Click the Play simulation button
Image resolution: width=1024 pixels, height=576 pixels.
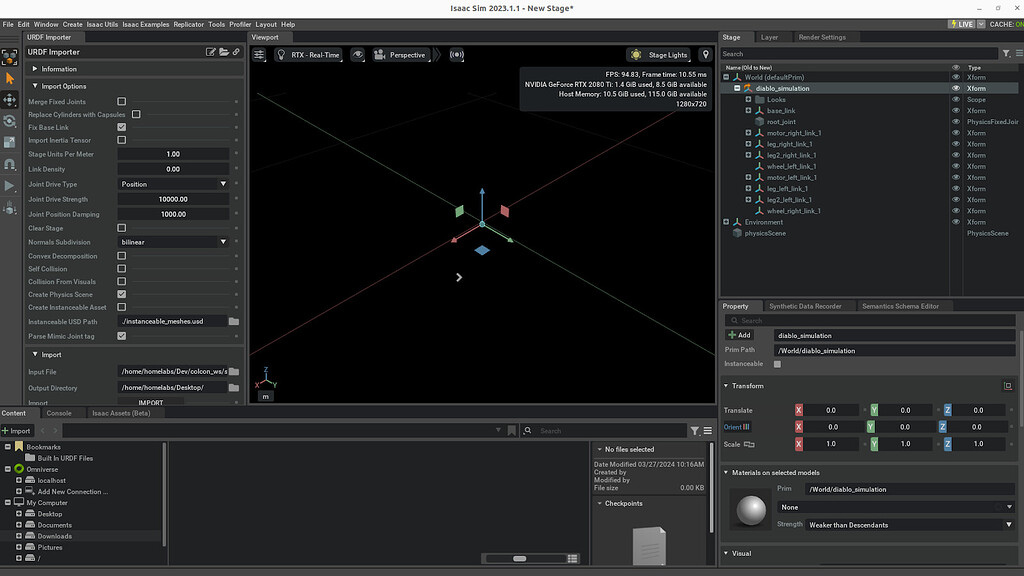pos(10,186)
